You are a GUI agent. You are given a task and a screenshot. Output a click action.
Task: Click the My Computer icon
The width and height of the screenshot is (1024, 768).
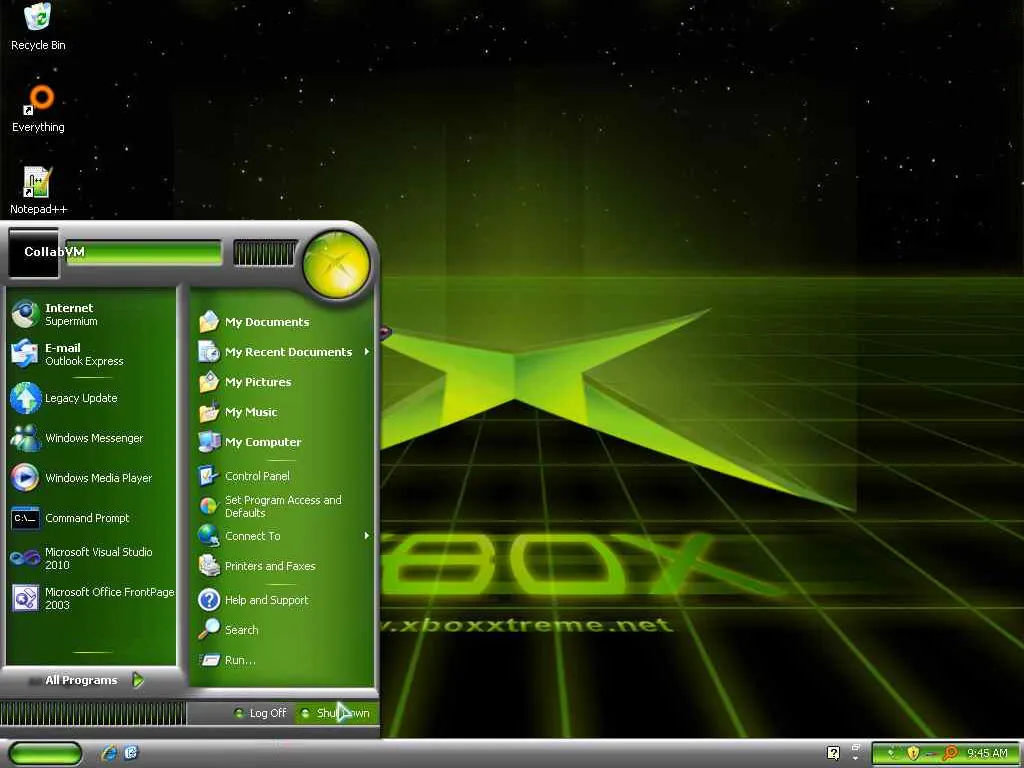click(209, 441)
